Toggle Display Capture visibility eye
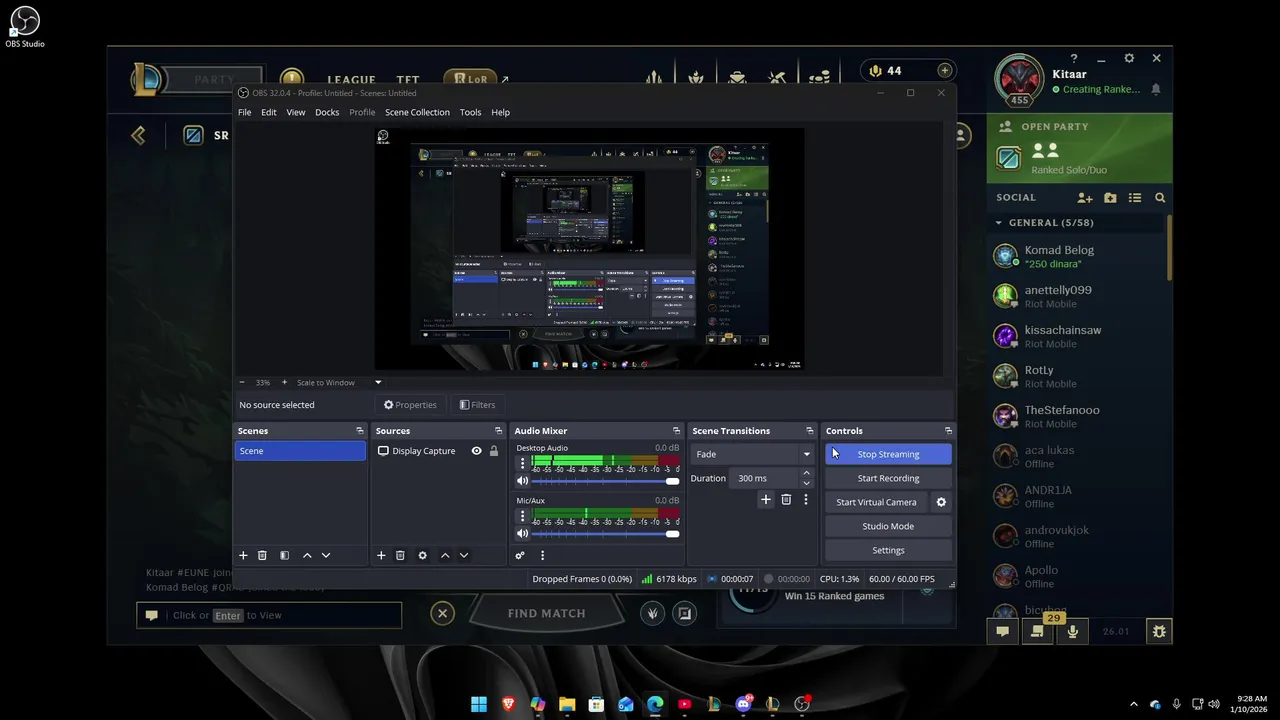This screenshot has height=720, width=1280. click(476, 451)
